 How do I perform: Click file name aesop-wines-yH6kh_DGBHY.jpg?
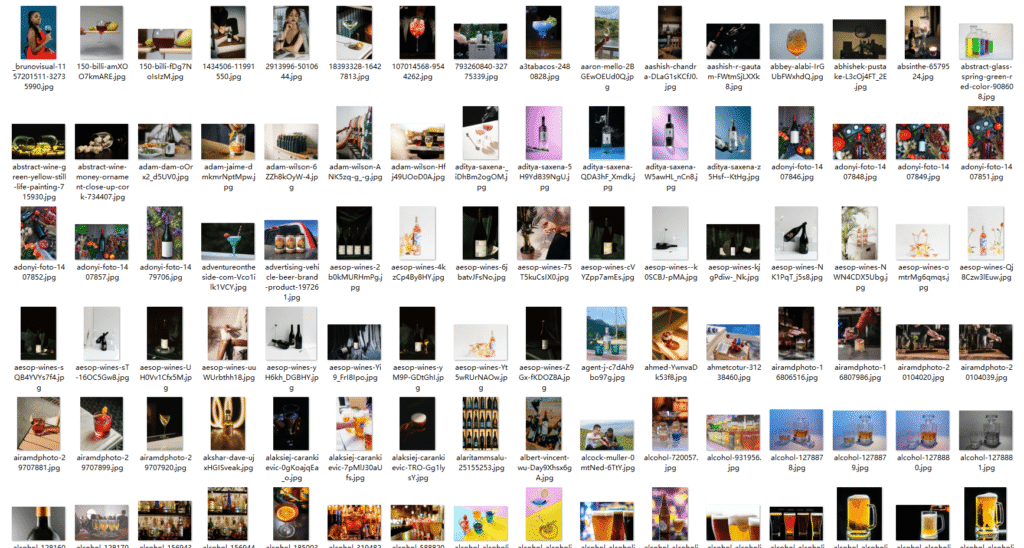(291, 378)
